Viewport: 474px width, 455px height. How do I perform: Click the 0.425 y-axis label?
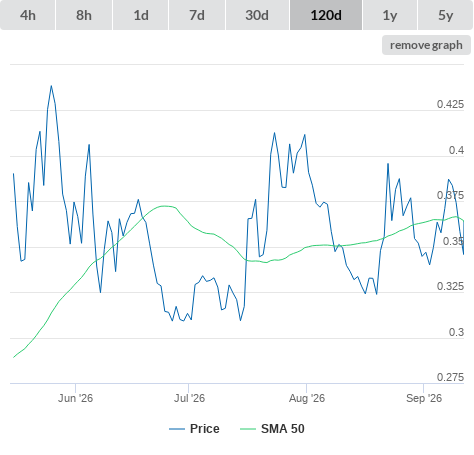(x=450, y=104)
